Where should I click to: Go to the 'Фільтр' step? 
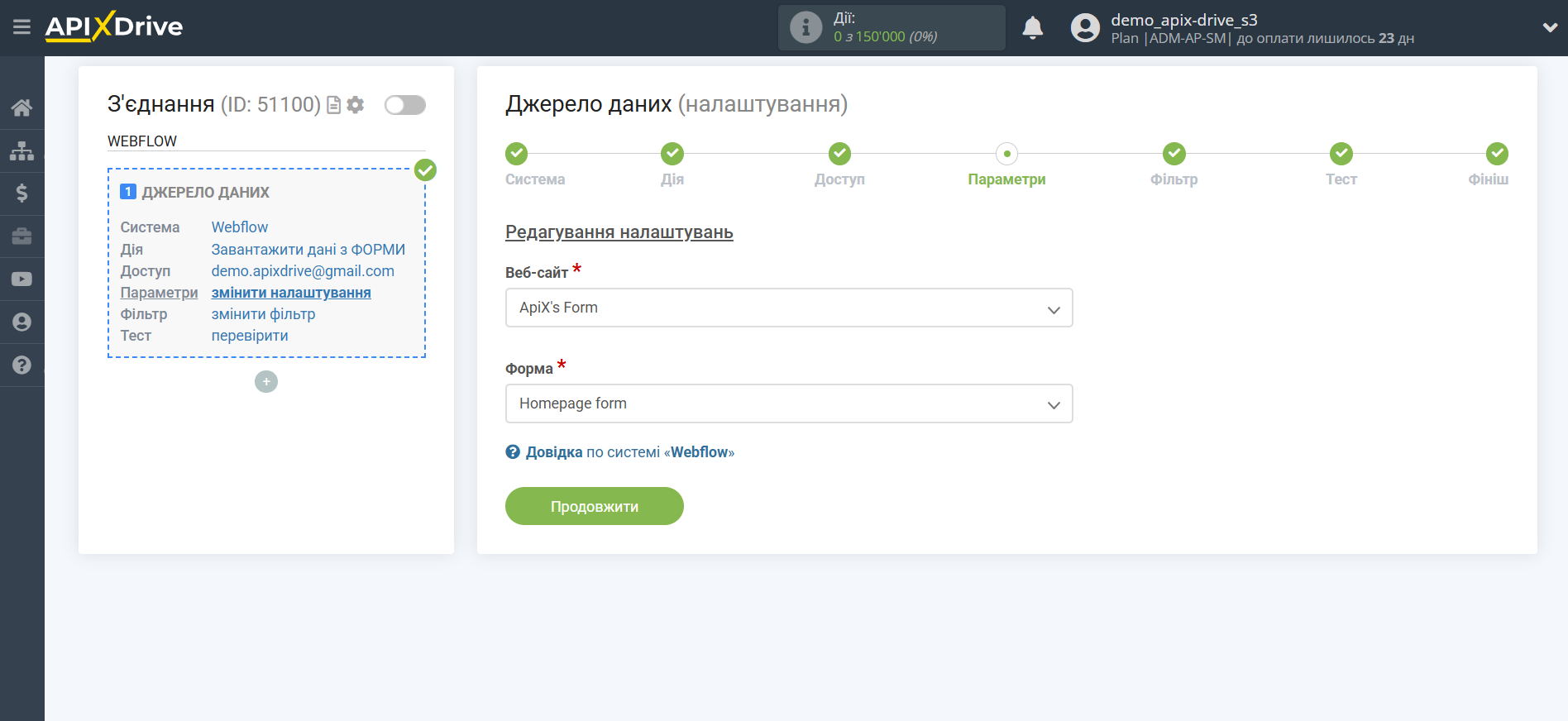coord(1174,154)
